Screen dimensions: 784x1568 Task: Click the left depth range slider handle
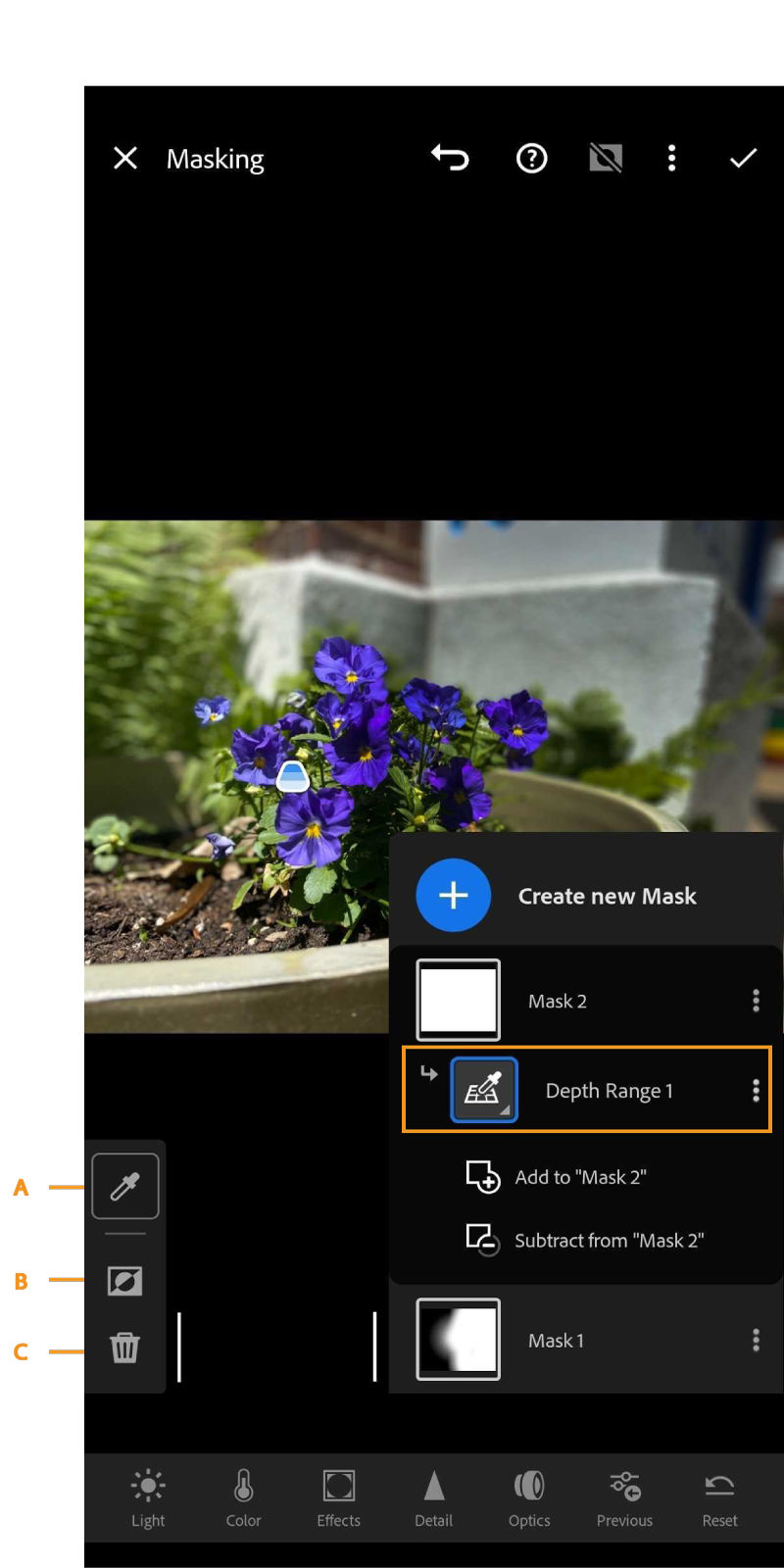click(179, 1347)
